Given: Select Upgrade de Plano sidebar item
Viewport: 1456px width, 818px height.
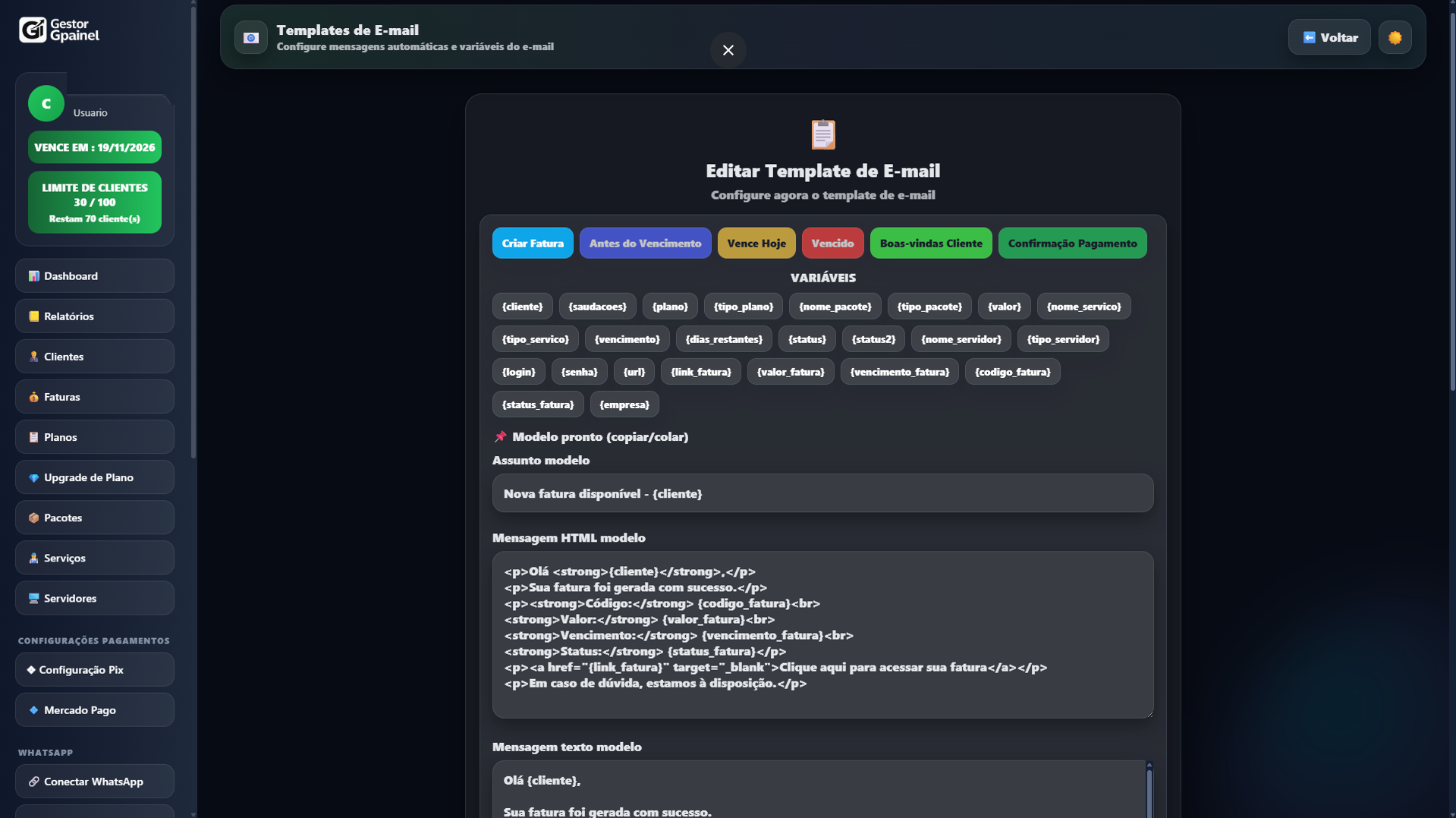Looking at the screenshot, I should coord(94,477).
